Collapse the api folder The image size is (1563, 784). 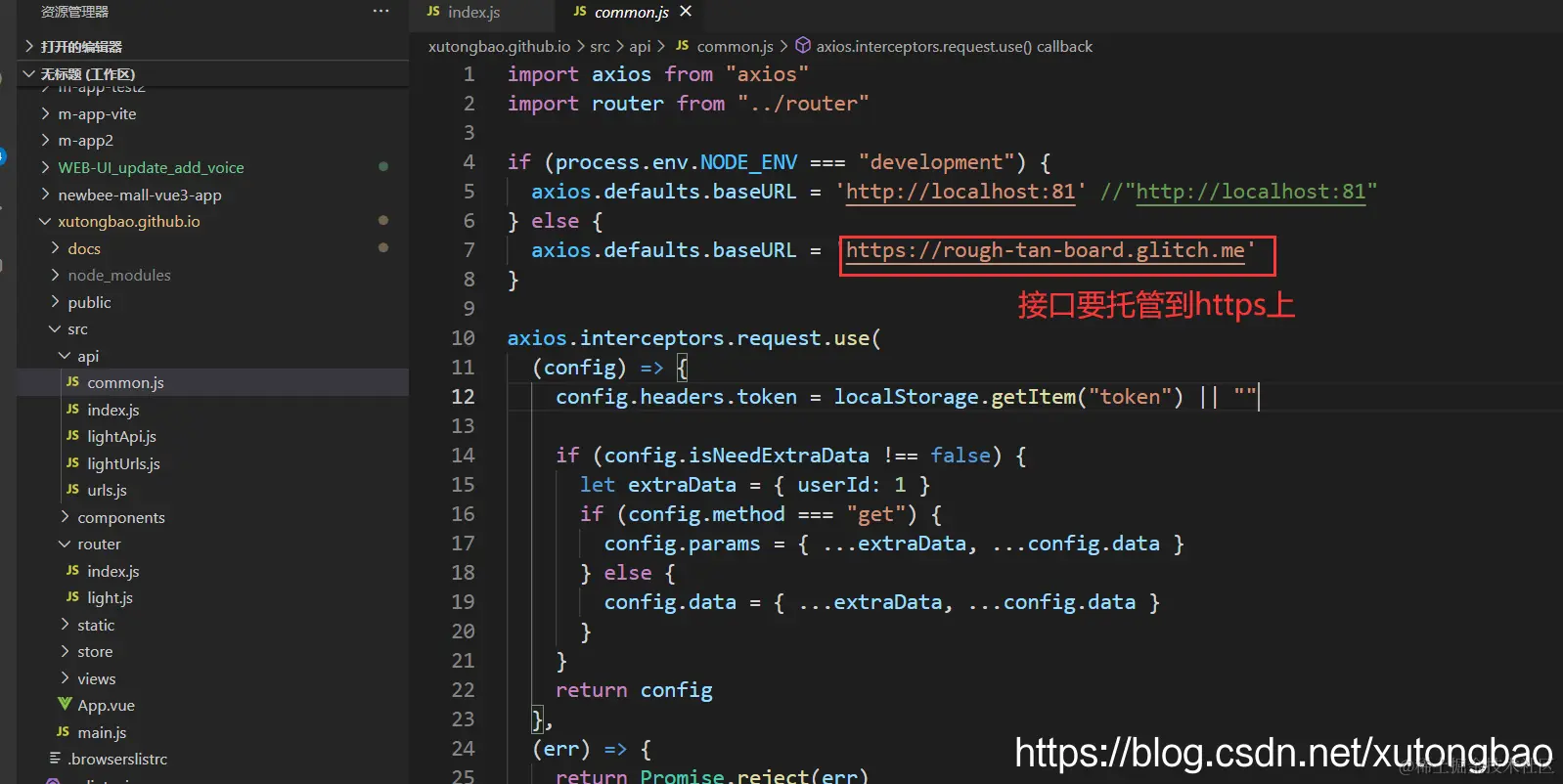88,357
